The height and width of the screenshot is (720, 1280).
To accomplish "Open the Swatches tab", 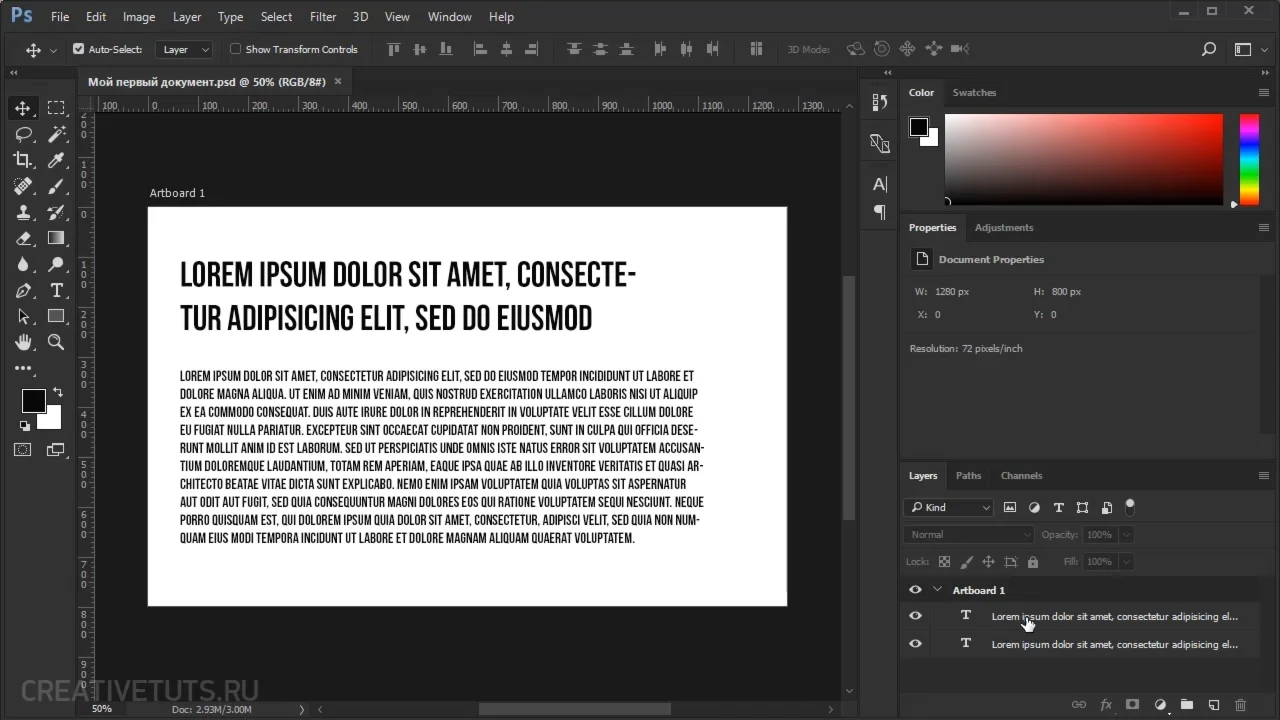I will [x=974, y=93].
